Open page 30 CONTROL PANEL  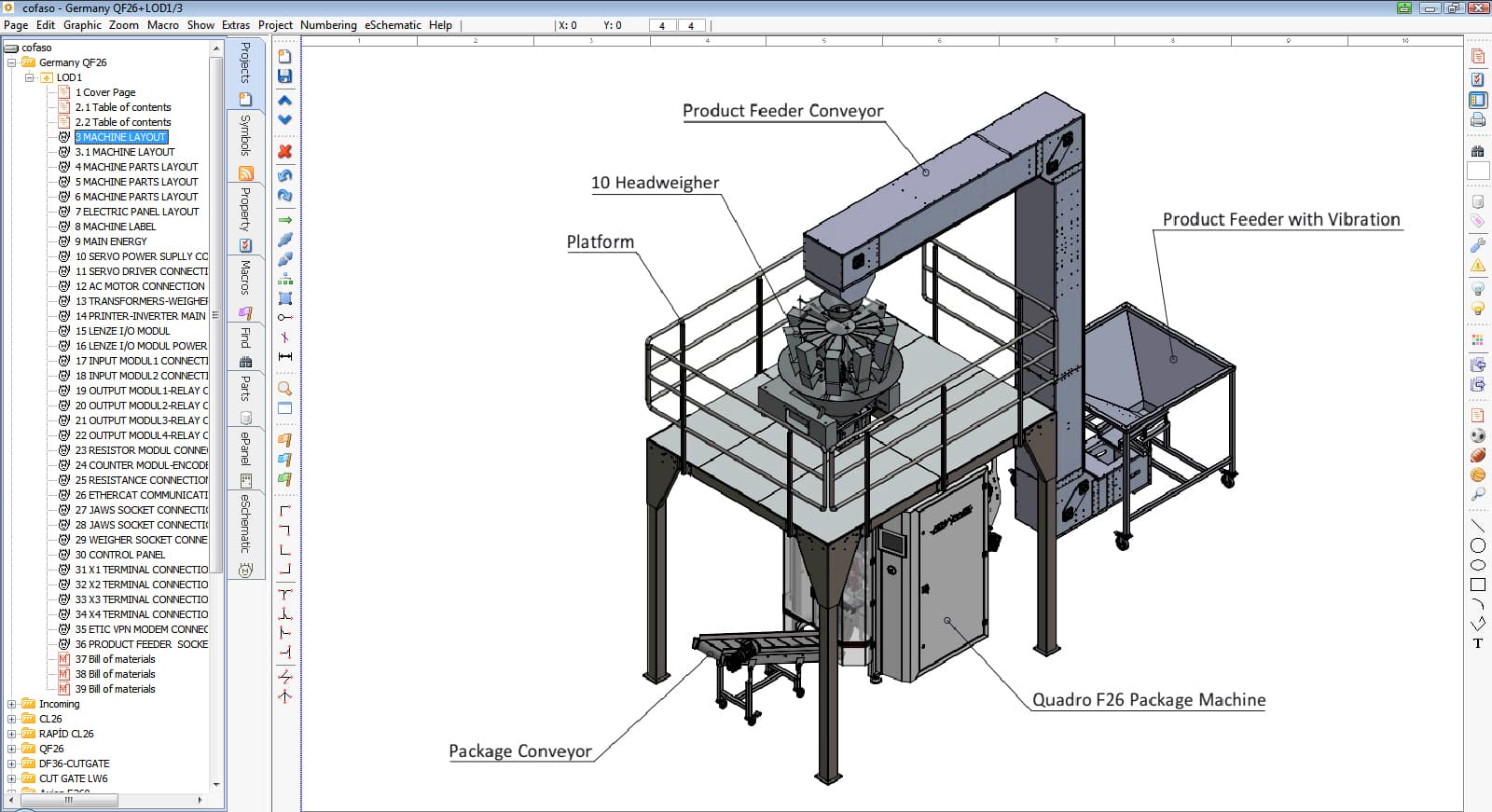[119, 555]
